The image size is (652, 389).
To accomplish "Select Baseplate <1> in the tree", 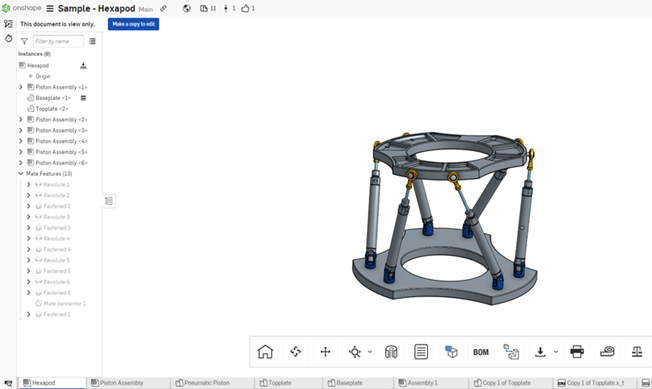I will tap(53, 98).
